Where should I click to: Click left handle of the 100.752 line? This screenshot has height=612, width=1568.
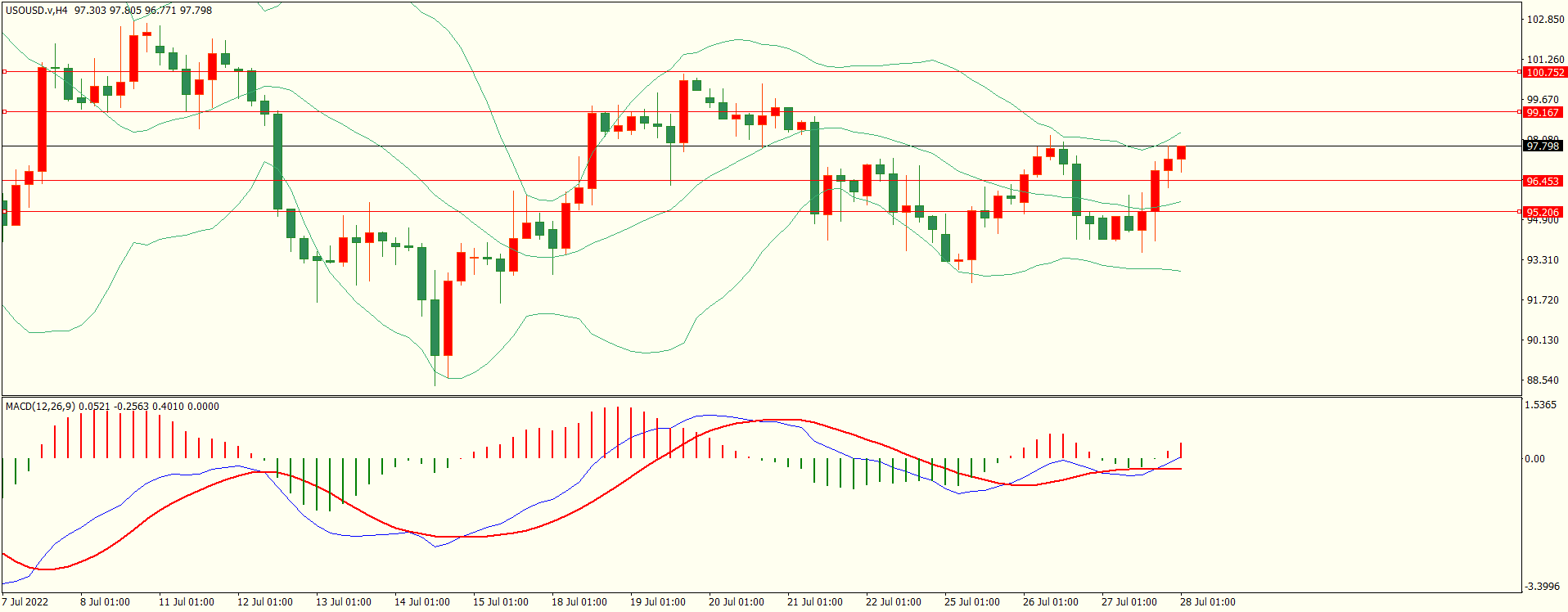click(x=5, y=72)
